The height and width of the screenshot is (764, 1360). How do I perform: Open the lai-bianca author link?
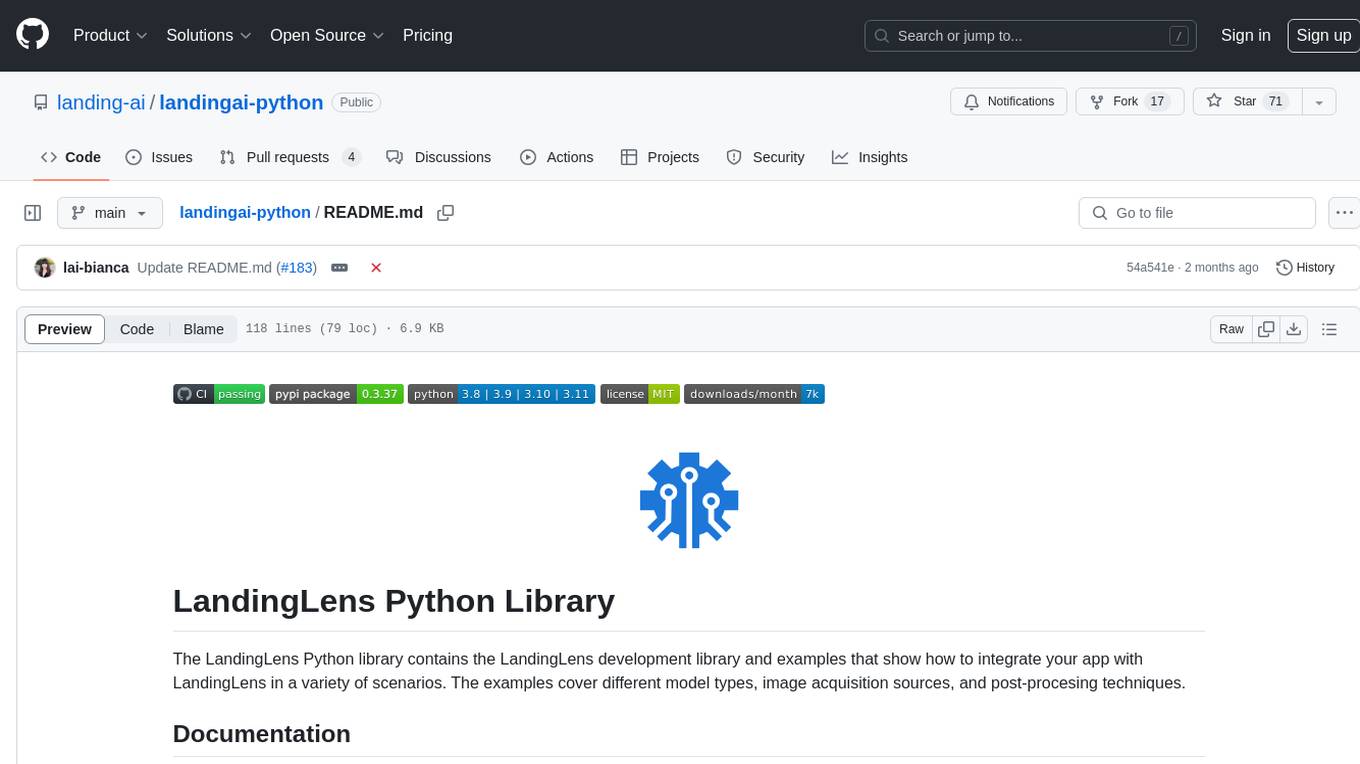click(96, 268)
